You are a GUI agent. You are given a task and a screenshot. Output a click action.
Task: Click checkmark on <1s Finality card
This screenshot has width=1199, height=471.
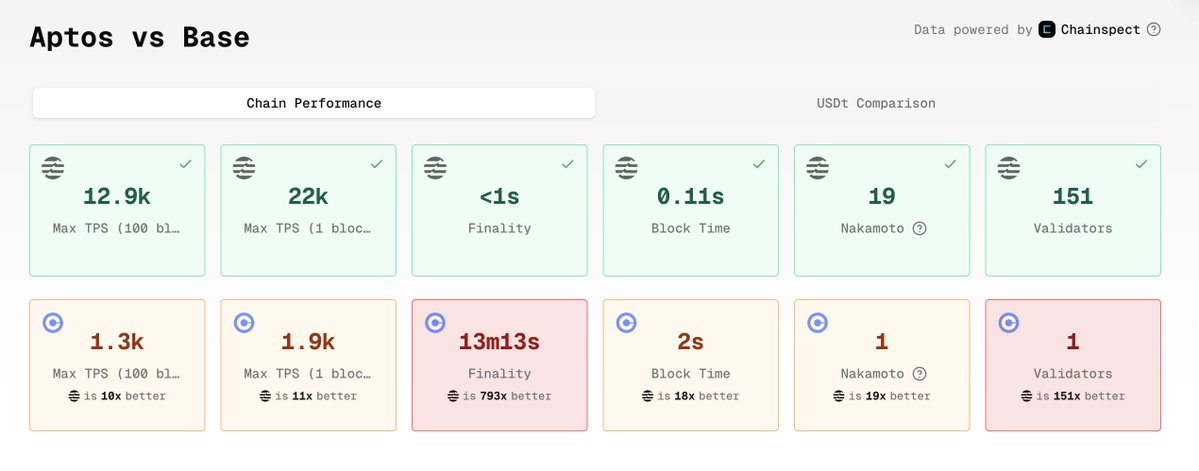567,164
